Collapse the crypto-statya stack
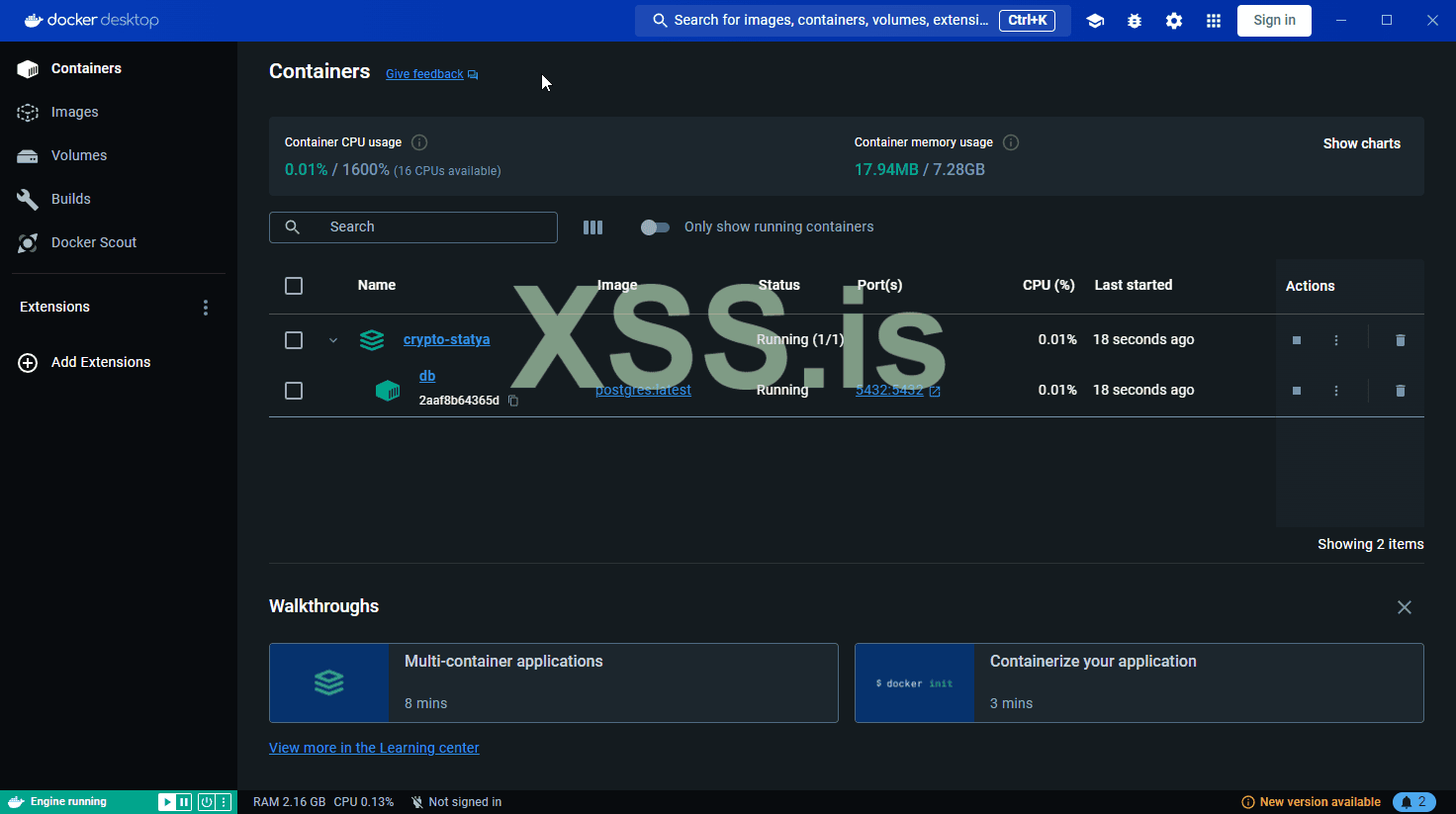1456x814 pixels. [333, 340]
